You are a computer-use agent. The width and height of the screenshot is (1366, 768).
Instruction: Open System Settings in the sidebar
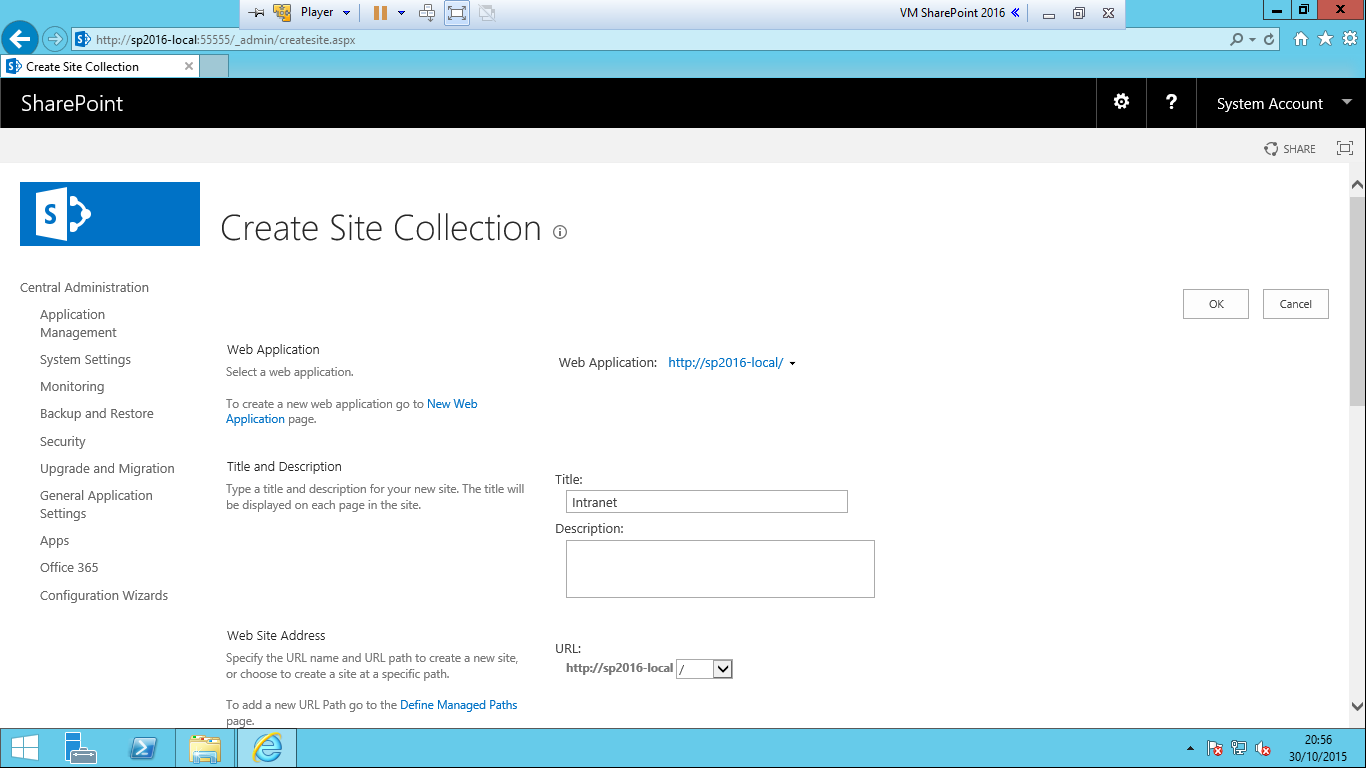(85, 359)
